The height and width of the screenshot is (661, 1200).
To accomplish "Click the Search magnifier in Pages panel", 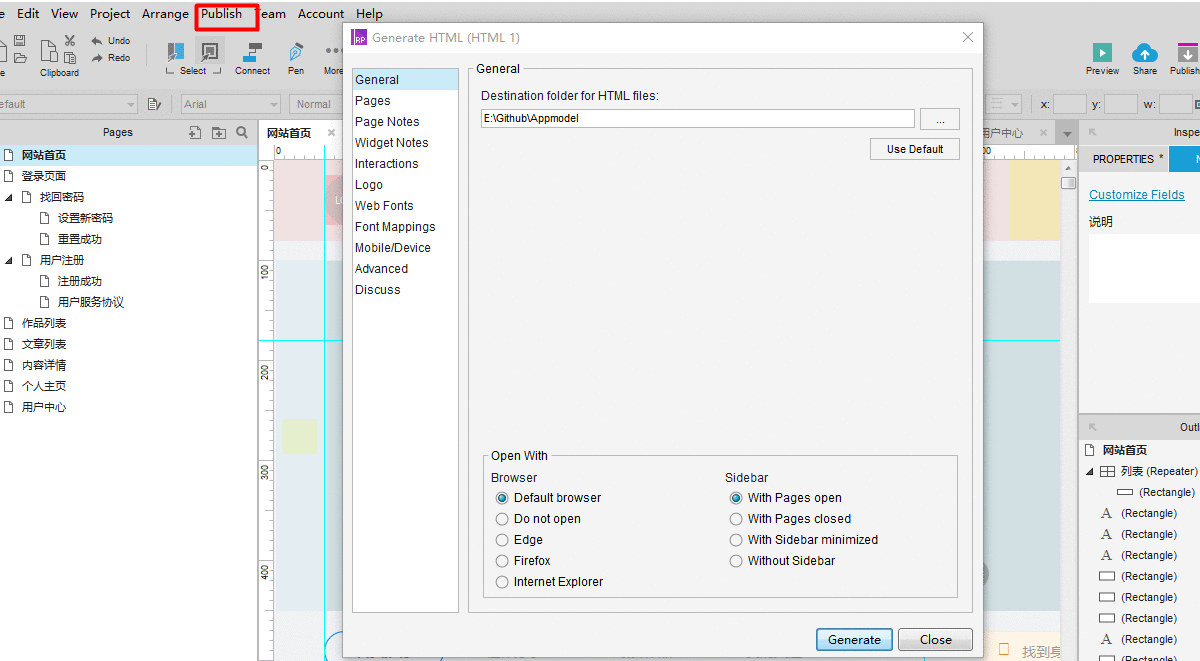I will (x=243, y=132).
